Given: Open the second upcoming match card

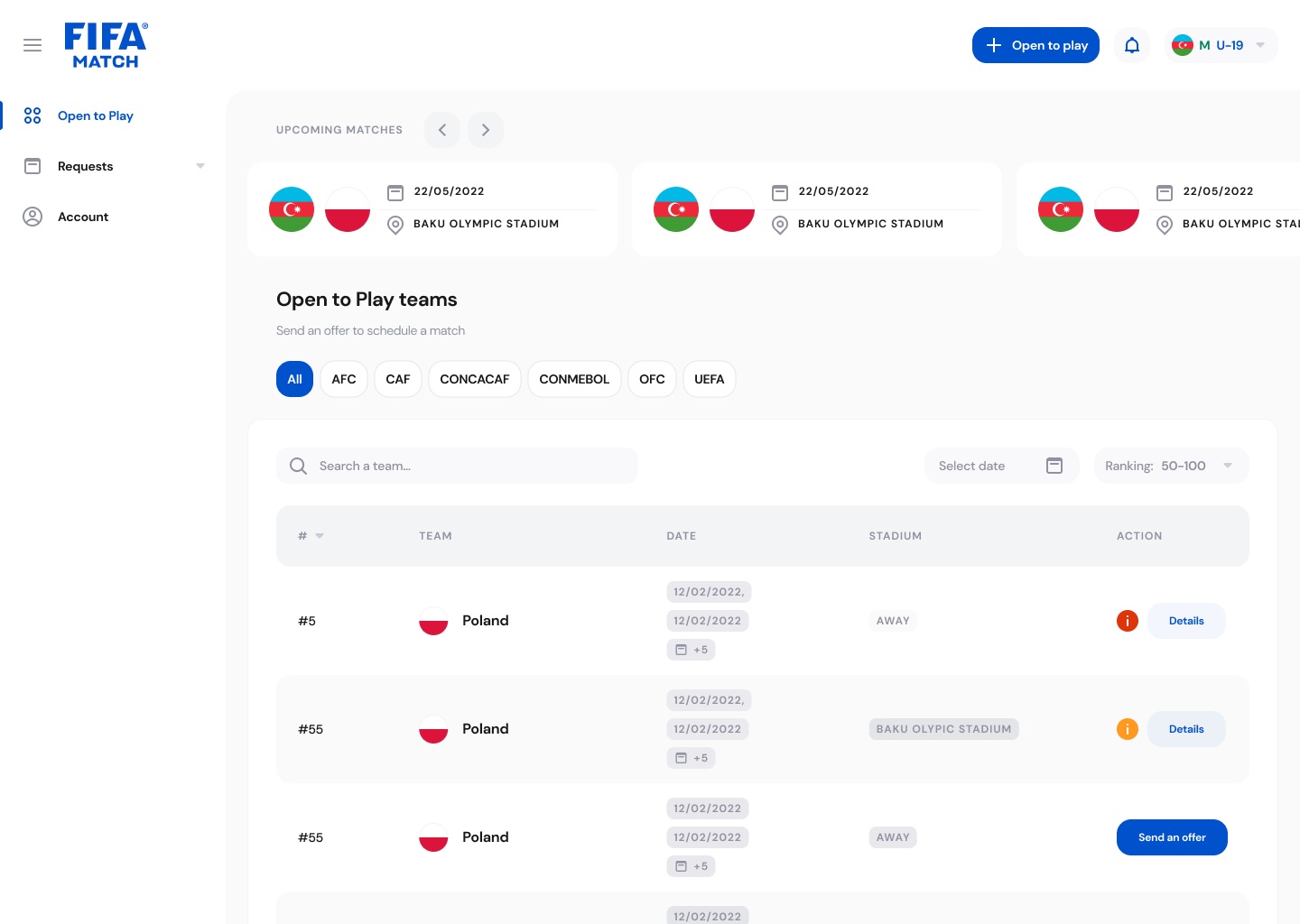Looking at the screenshot, I should click(817, 209).
